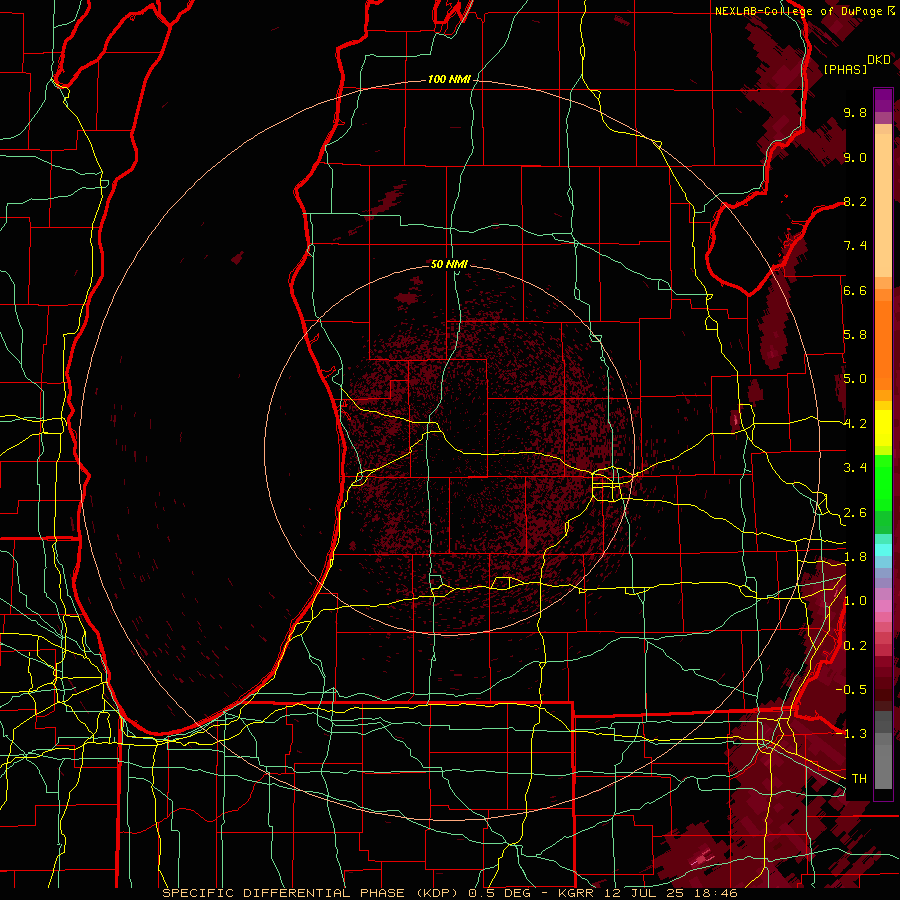Click the wide orange segment of color bar
The width and height of the screenshot is (900, 900).
883,344
